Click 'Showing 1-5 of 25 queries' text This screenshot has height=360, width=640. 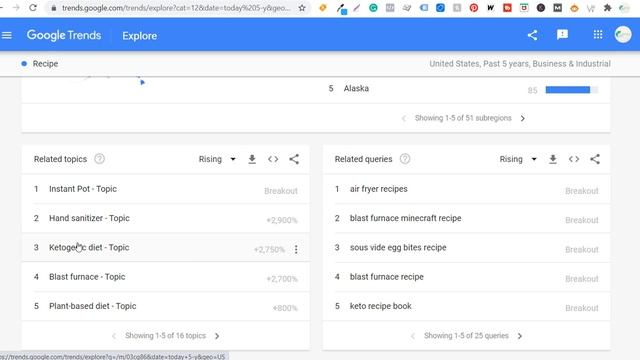(x=466, y=336)
